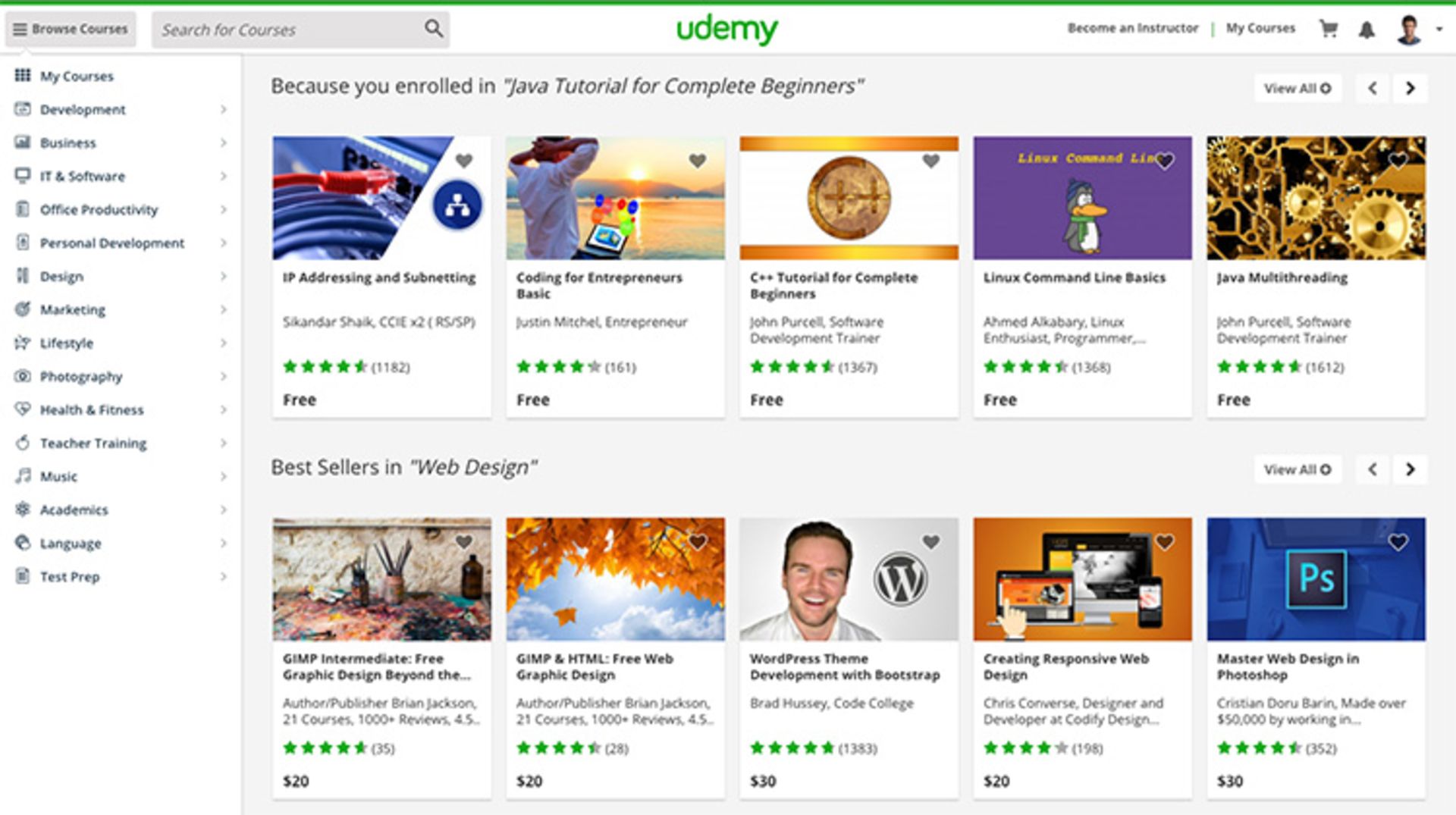Click the search magnifier icon
The image size is (1456, 815).
click(x=433, y=29)
